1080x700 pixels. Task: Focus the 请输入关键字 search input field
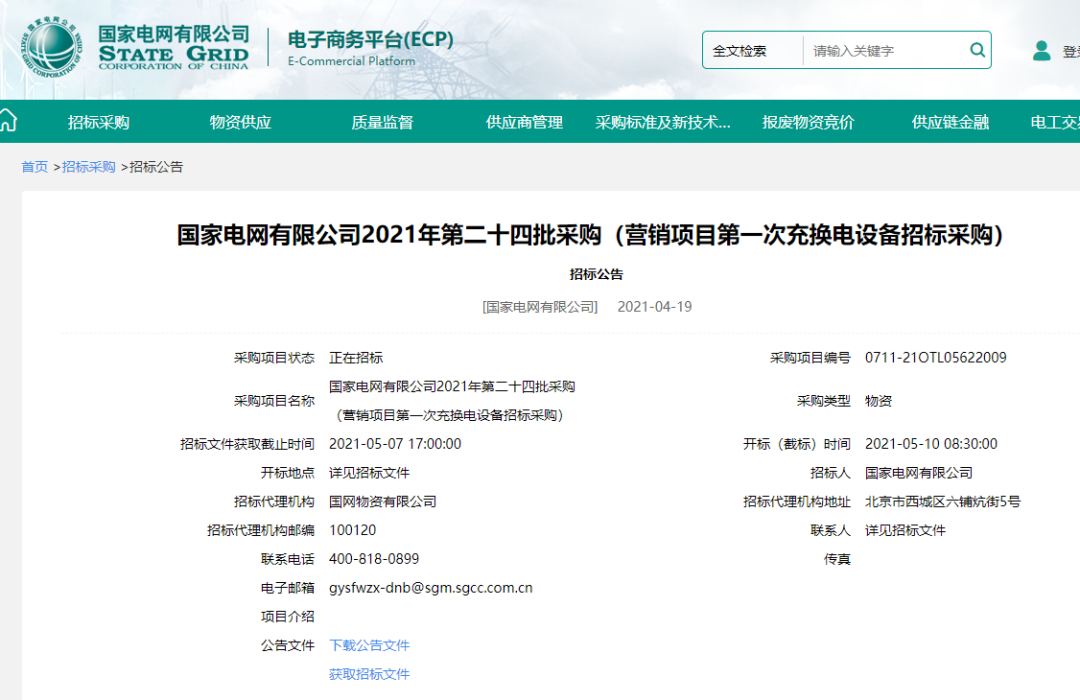point(885,50)
